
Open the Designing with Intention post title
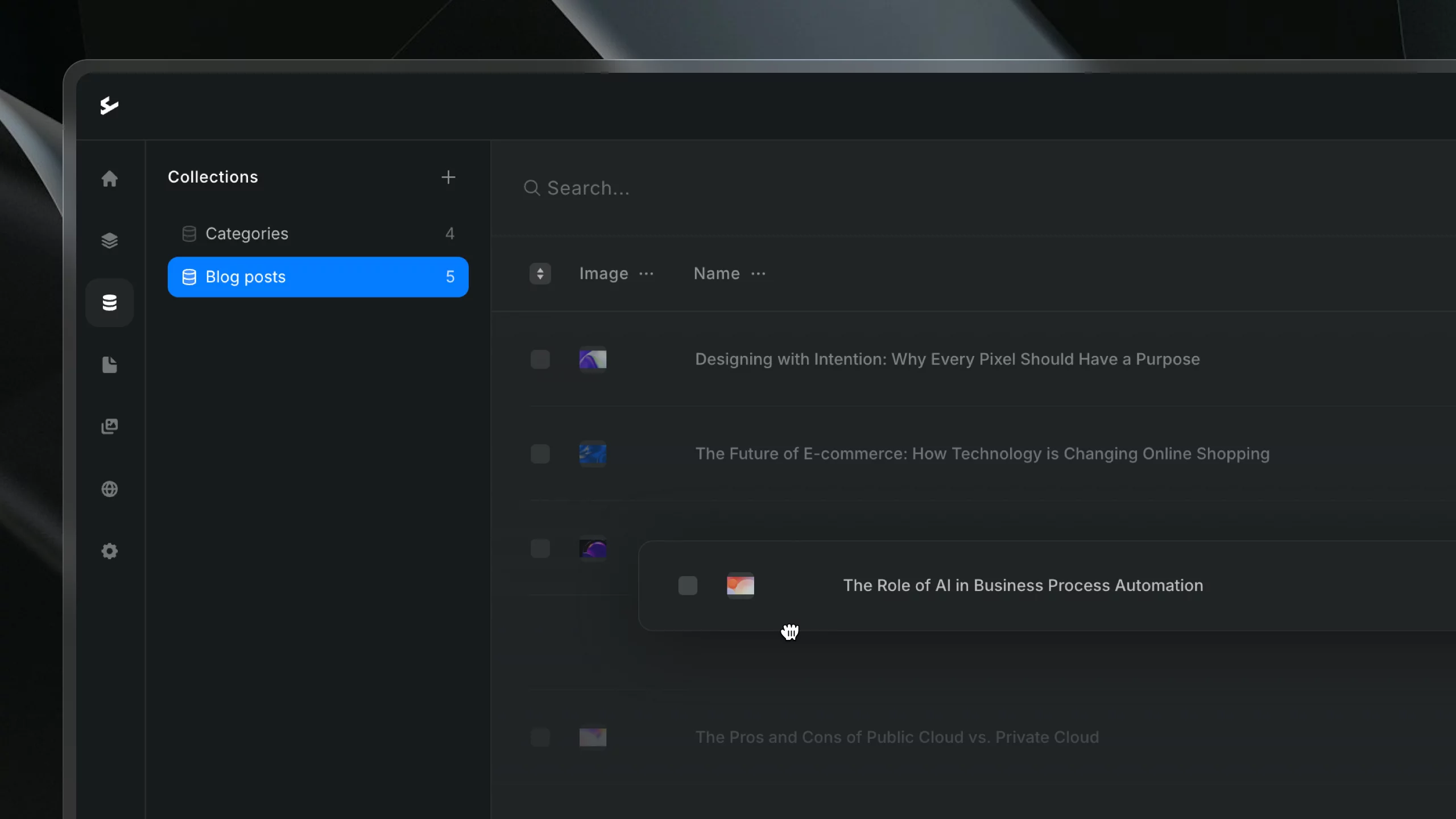click(947, 359)
